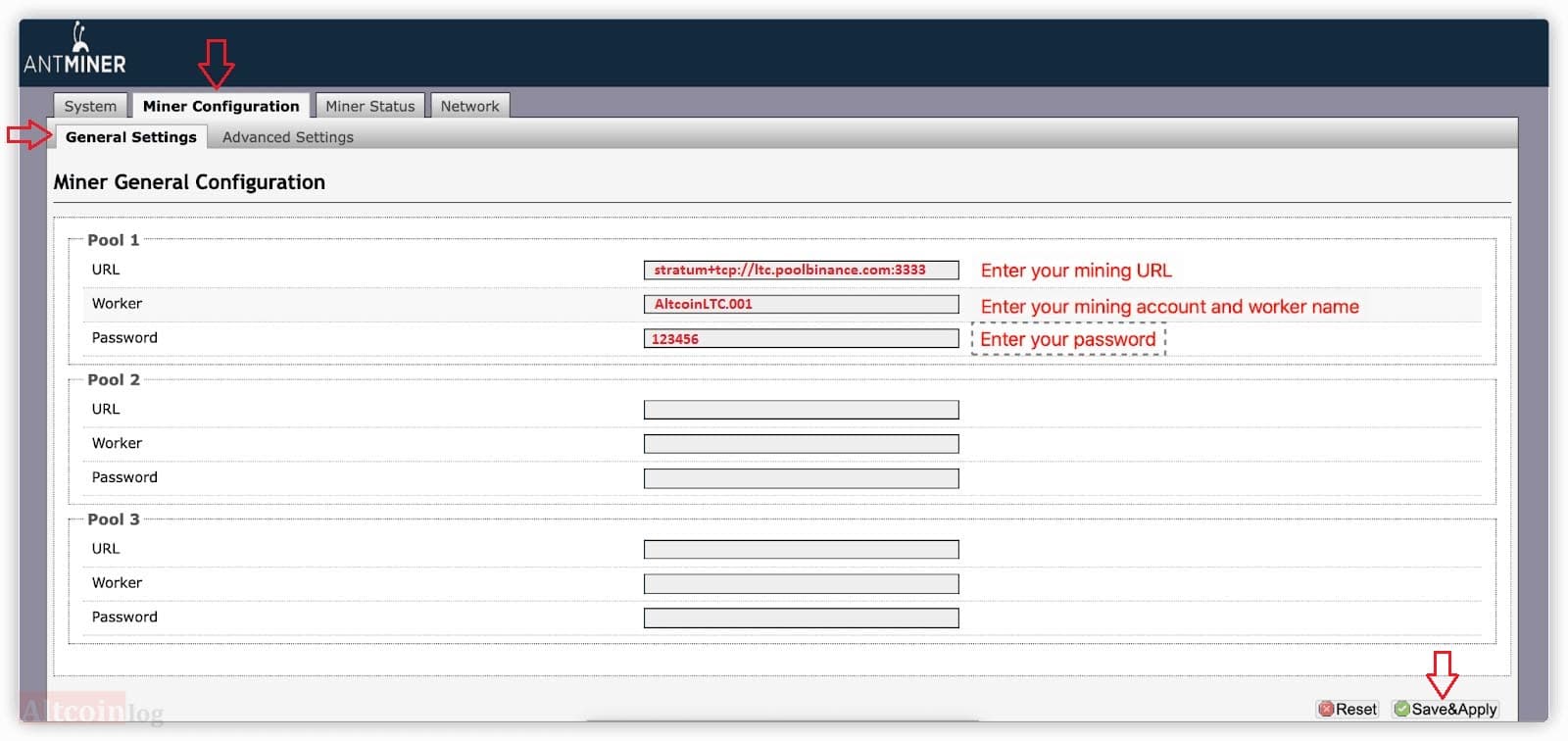The image size is (1568, 741).
Task: Open the Miner Status tab
Action: click(370, 106)
